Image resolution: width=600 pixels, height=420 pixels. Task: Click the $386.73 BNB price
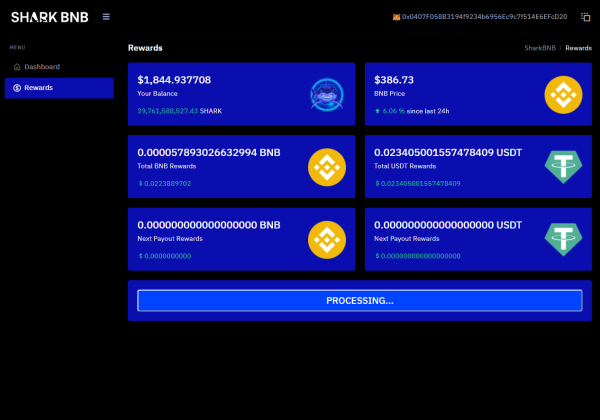coord(394,80)
